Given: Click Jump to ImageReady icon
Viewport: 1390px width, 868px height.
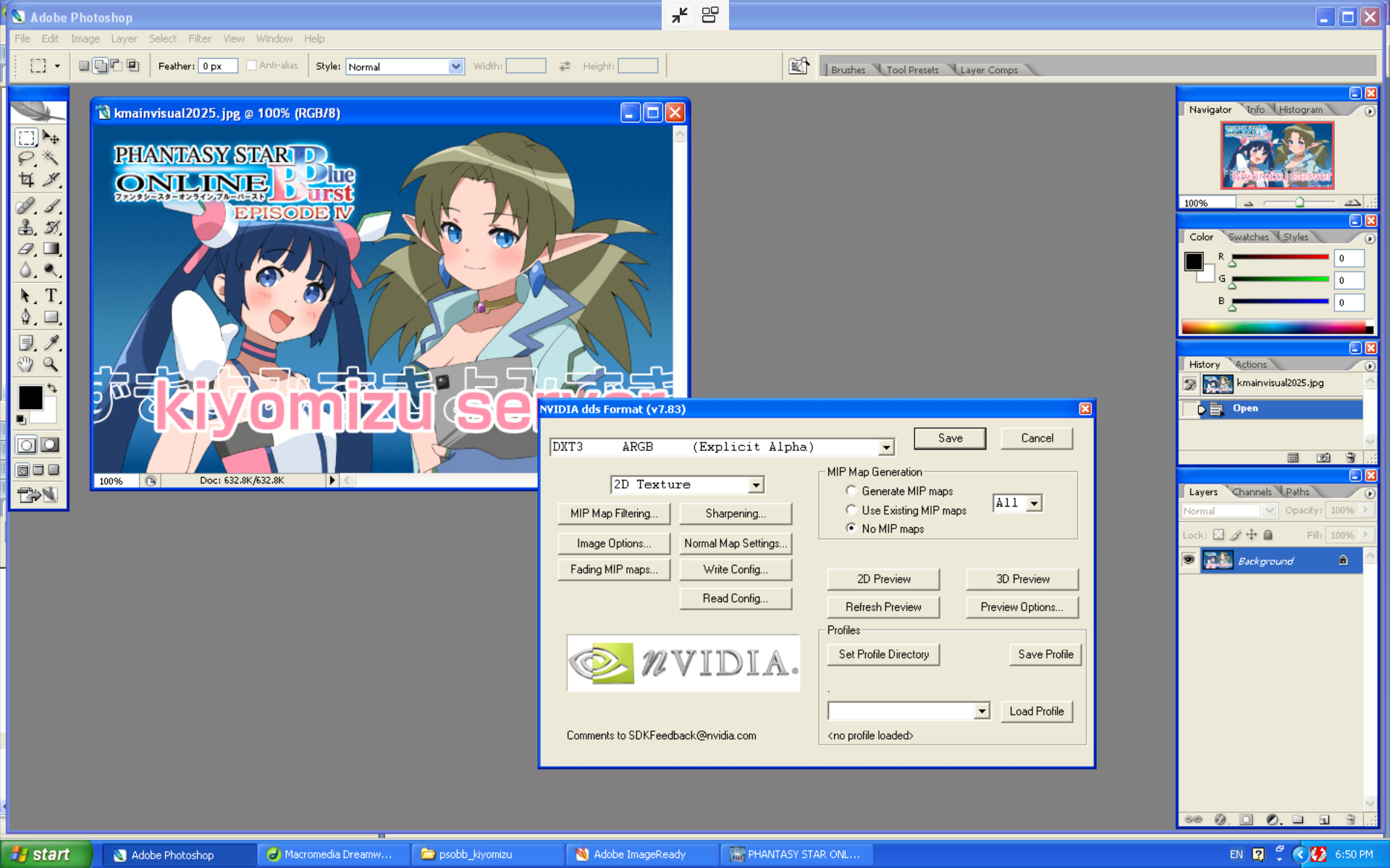Looking at the screenshot, I should coord(38,495).
